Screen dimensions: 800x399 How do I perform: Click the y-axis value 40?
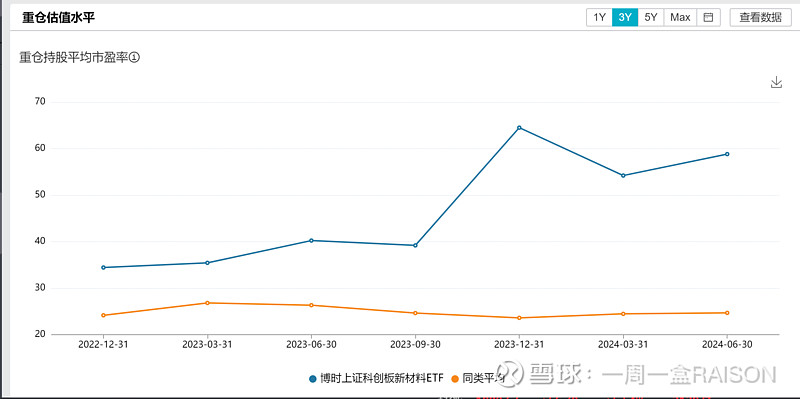click(x=40, y=241)
